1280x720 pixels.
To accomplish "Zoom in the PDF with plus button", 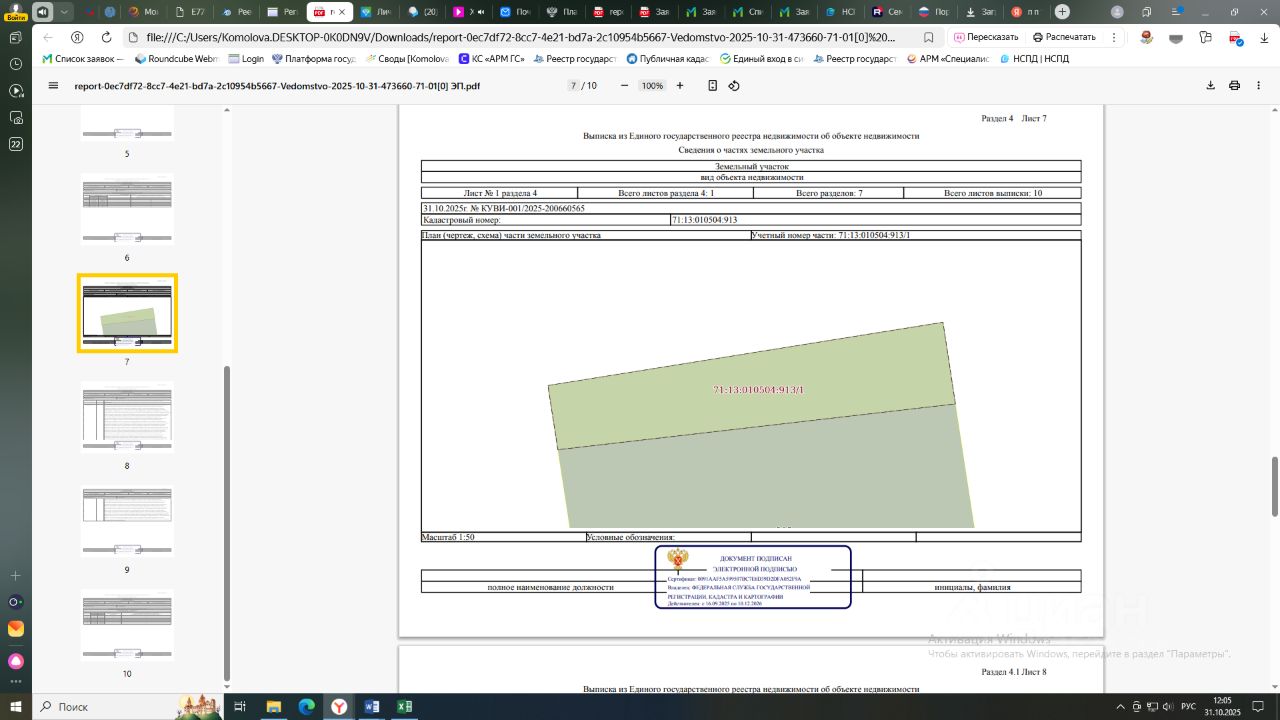I will point(680,86).
